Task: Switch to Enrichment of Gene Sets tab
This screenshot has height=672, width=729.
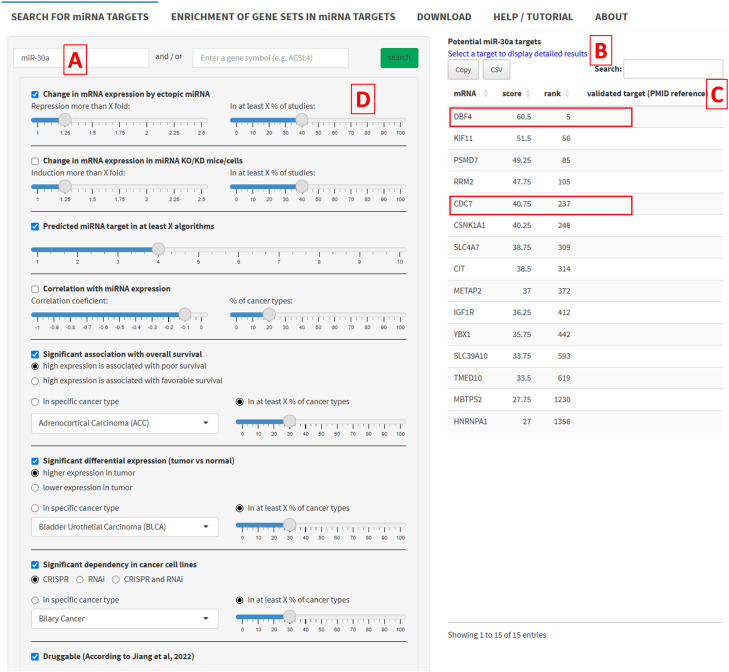Action: (283, 17)
